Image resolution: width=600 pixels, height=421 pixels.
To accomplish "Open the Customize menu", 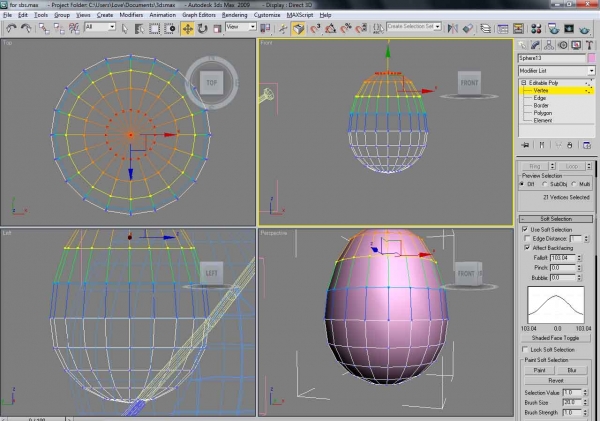I will pos(267,15).
